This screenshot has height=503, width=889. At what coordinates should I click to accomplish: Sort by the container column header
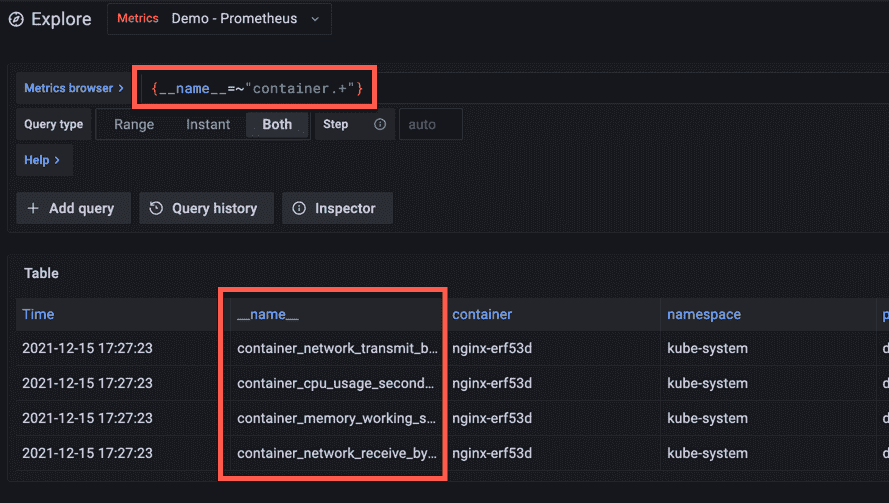click(x=482, y=314)
